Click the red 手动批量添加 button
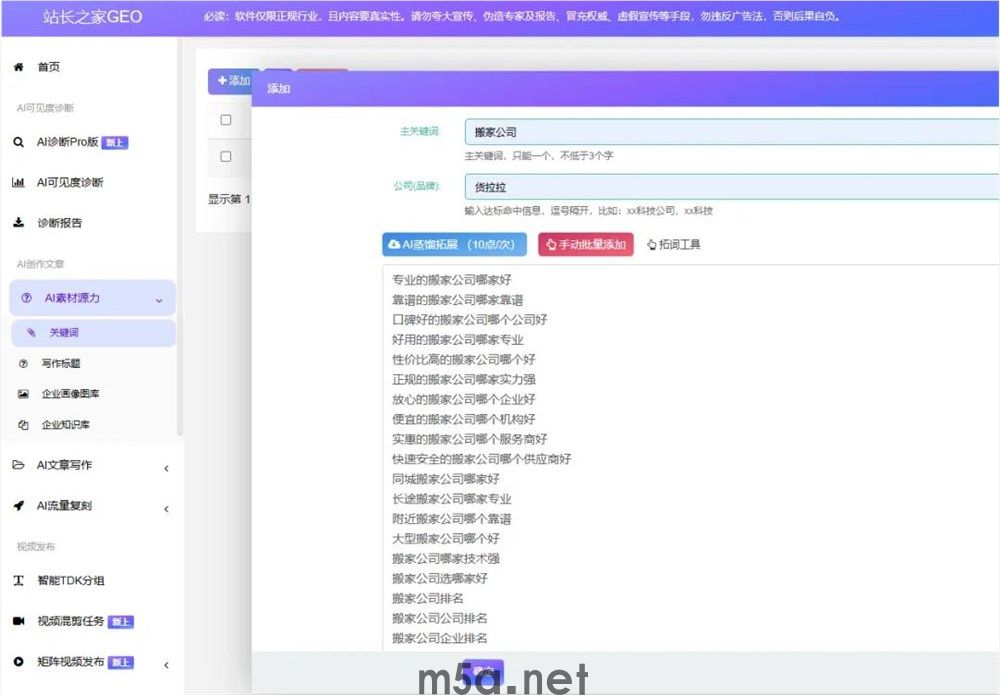Viewport: 1000px width, 695px height. (586, 245)
